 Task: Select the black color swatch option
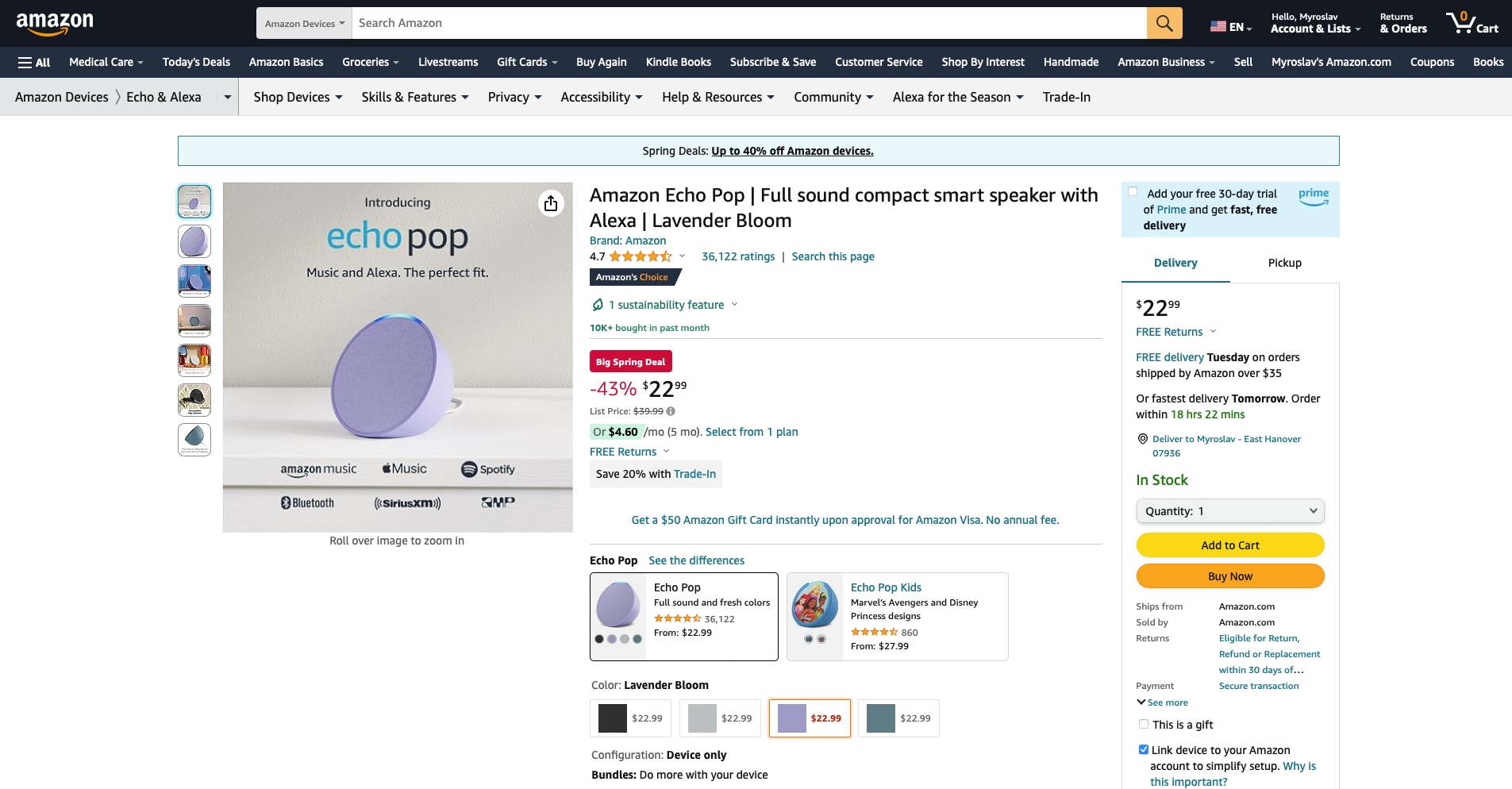click(630, 718)
